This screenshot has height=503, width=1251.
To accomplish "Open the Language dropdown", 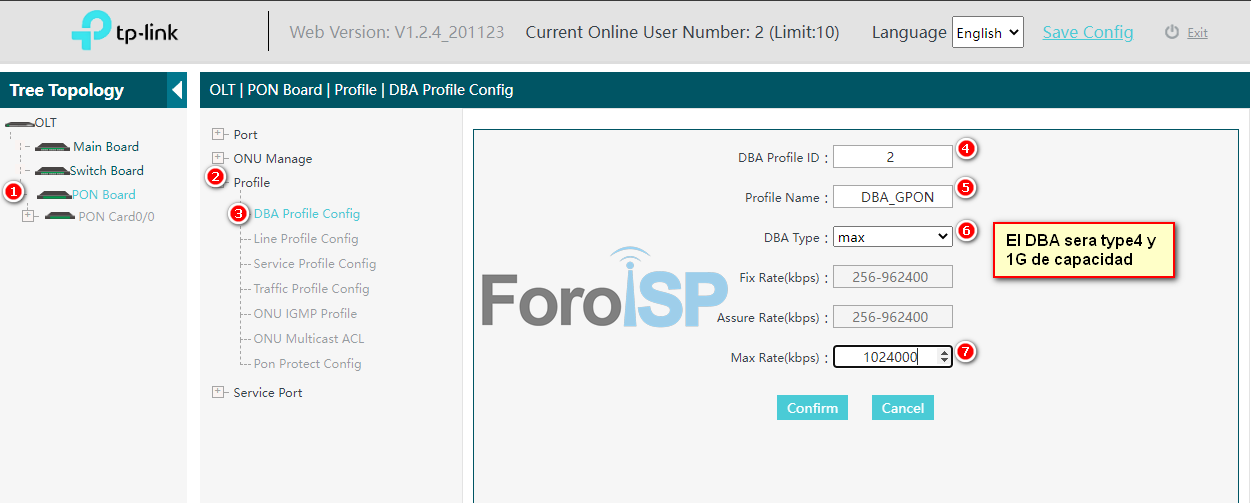I will coord(987,32).
